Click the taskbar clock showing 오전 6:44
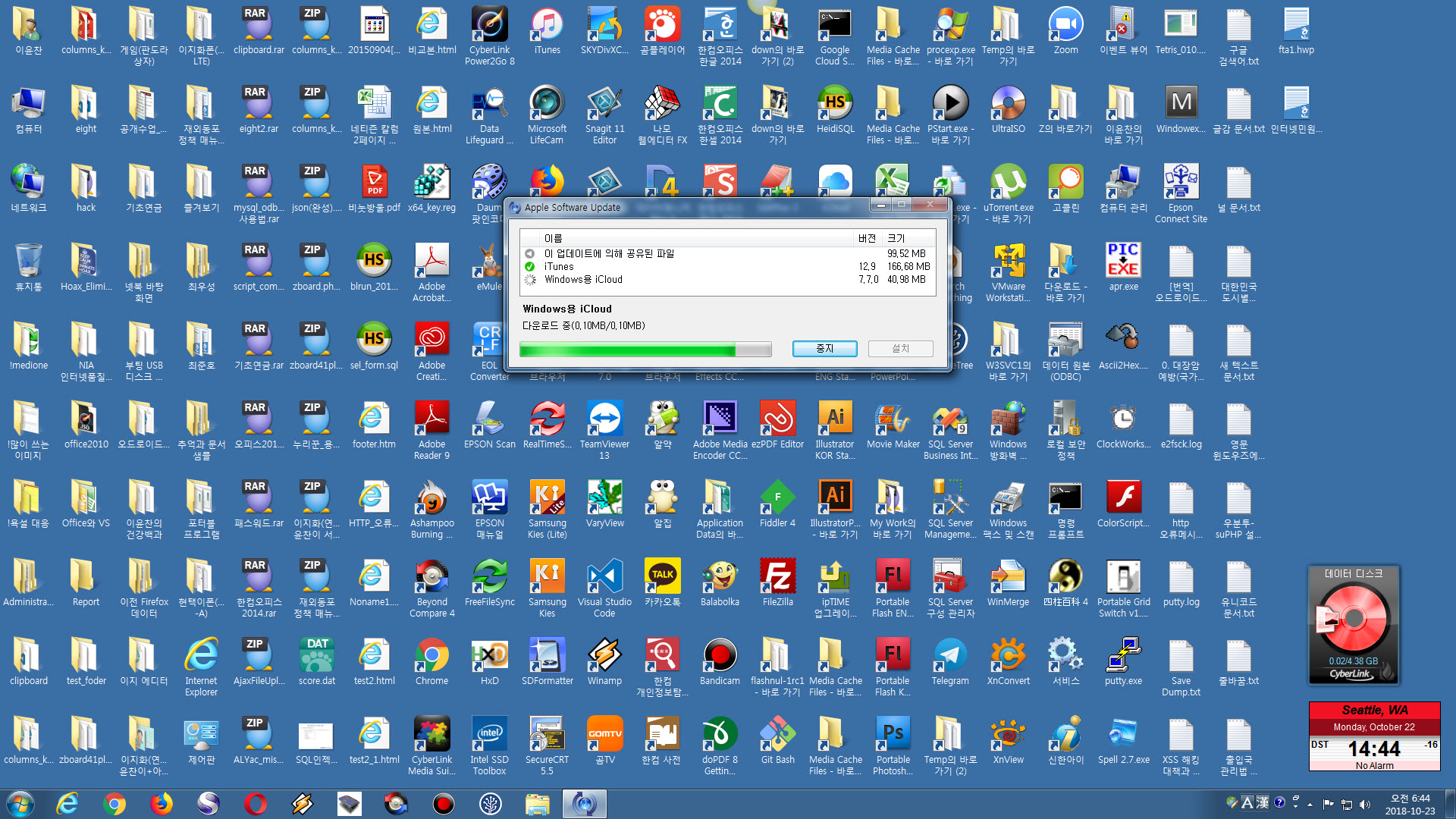 pos(1410,804)
